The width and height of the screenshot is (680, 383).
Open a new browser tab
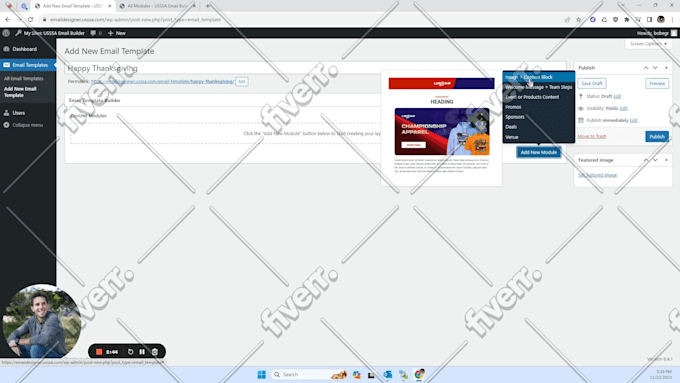point(208,6)
